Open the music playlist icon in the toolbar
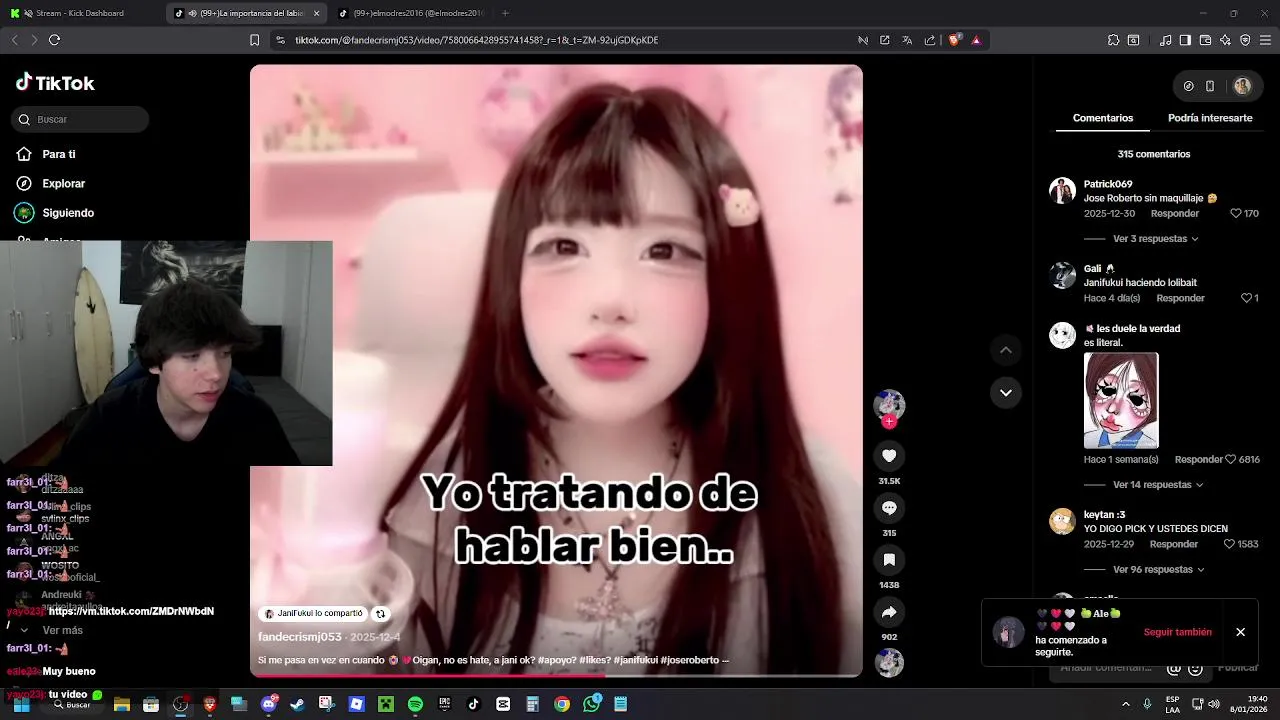 pyautogui.click(x=1165, y=40)
